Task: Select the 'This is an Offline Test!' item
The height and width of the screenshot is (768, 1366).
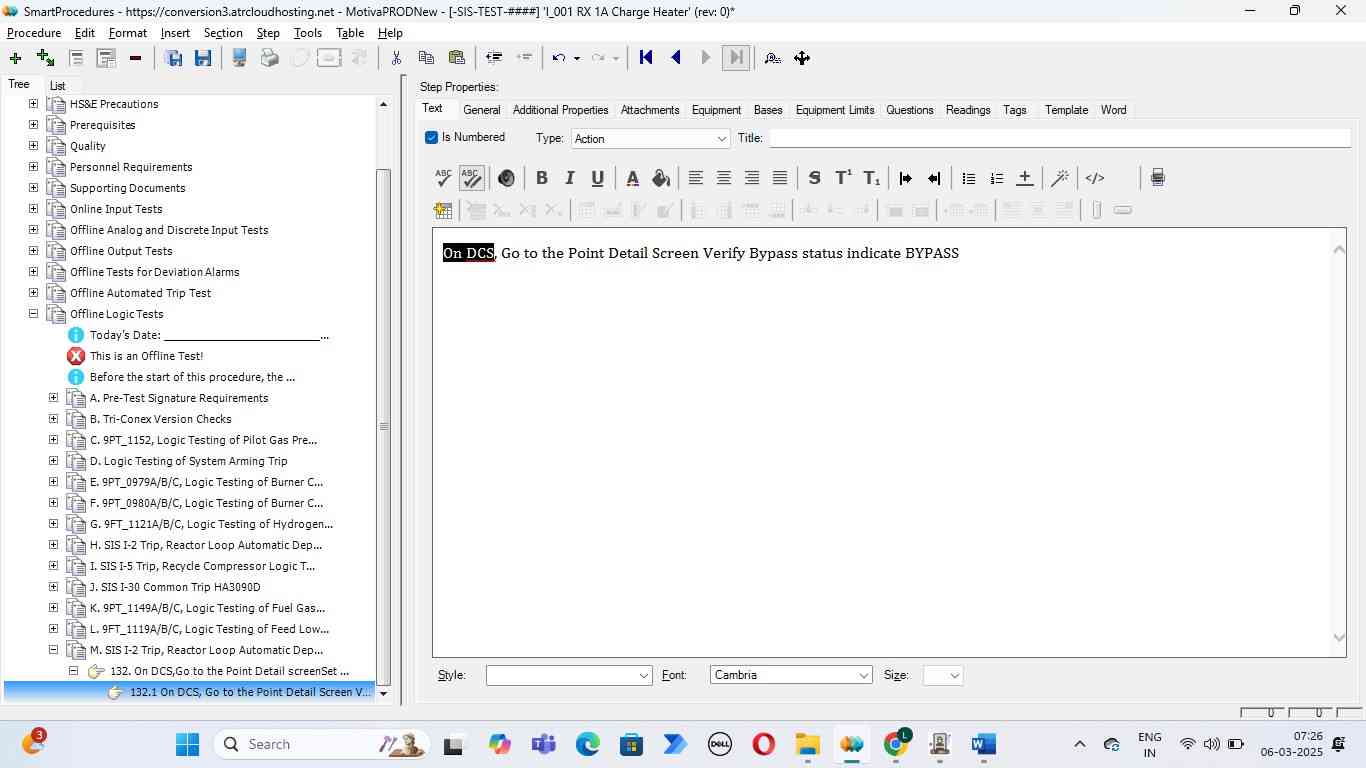Action: [x=146, y=356]
